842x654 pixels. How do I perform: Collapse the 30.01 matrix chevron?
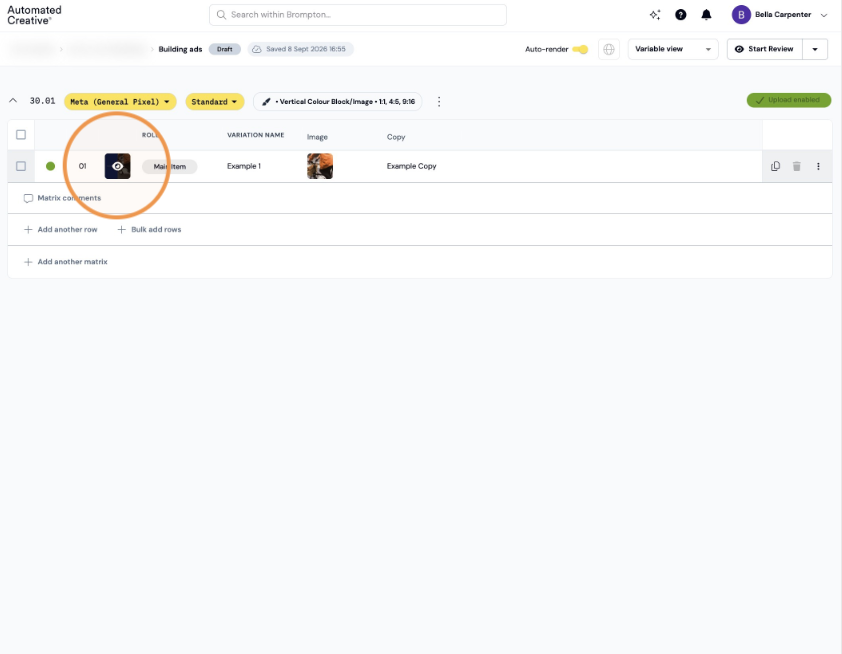pyautogui.click(x=13, y=101)
